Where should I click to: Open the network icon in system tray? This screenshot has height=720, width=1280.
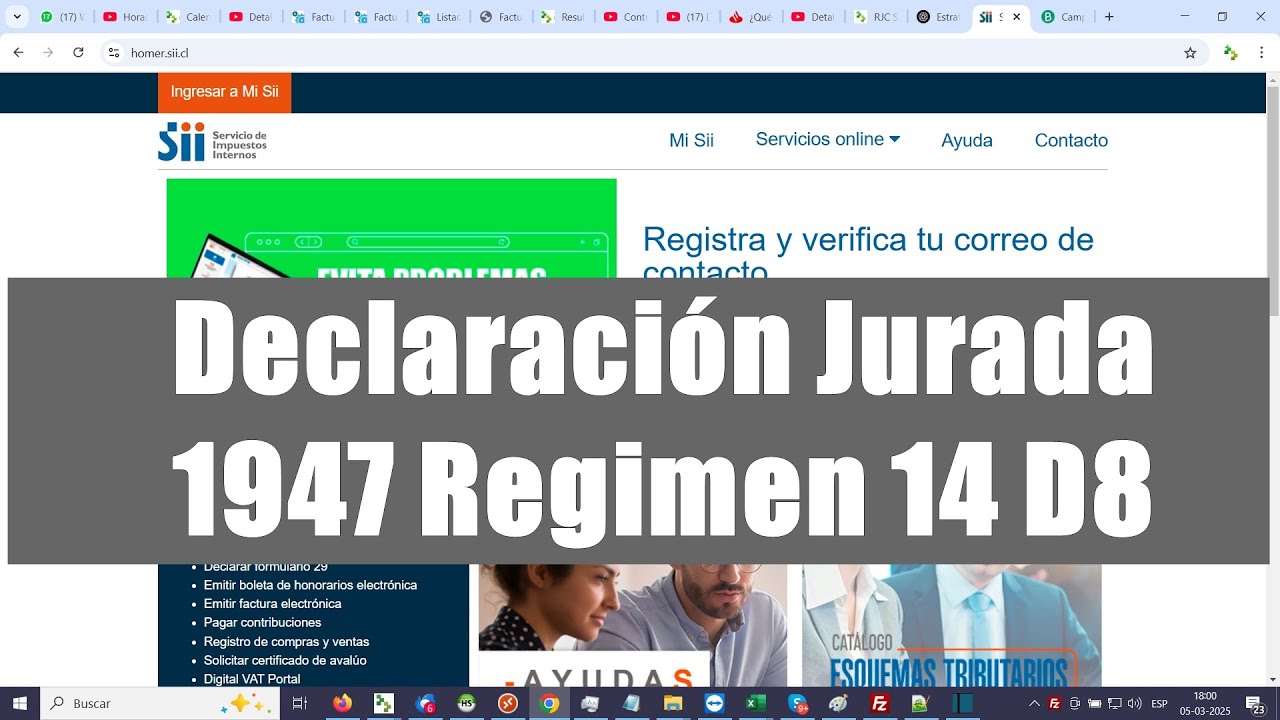1114,704
